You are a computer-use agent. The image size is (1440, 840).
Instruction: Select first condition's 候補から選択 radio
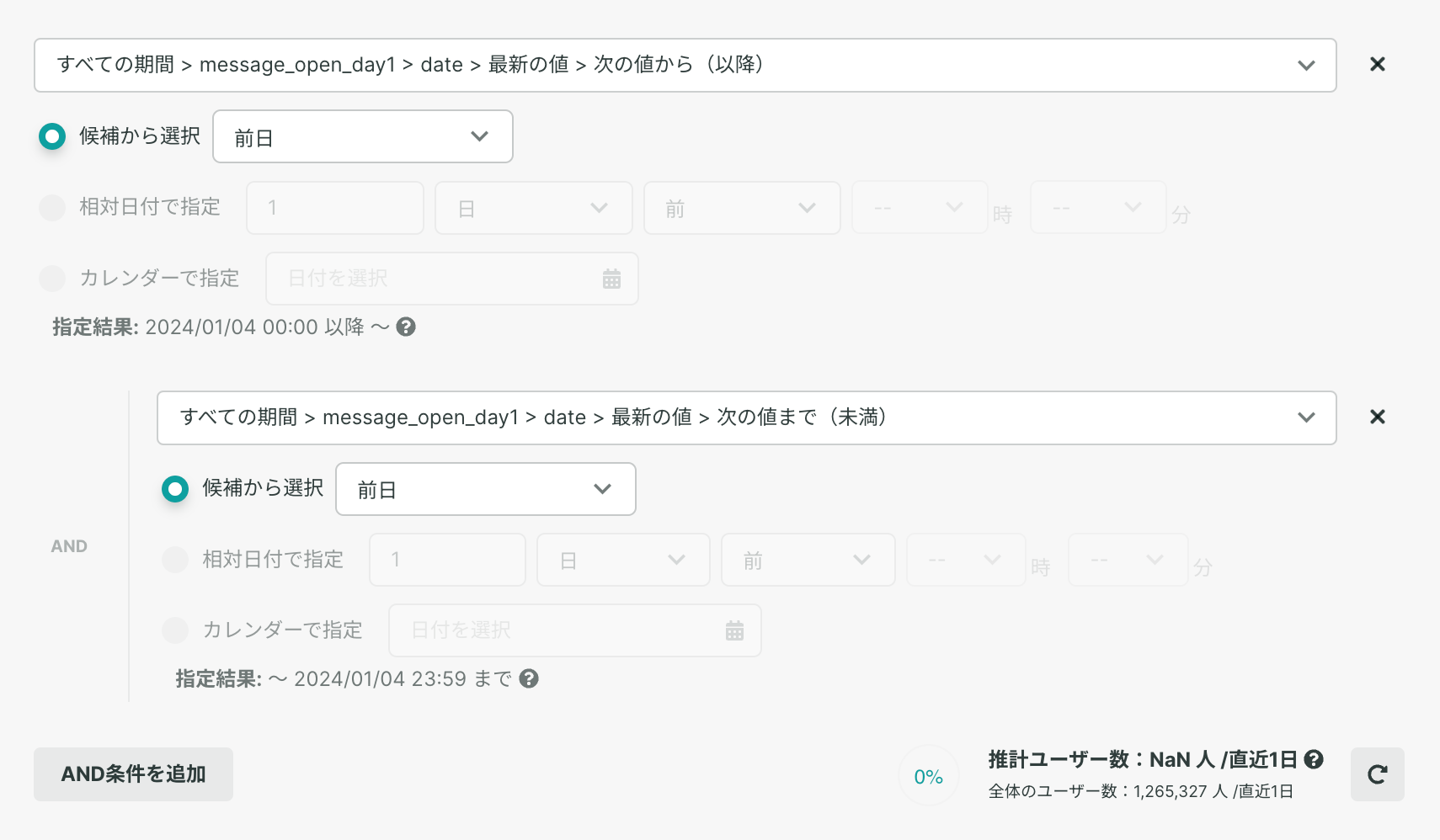tap(52, 136)
